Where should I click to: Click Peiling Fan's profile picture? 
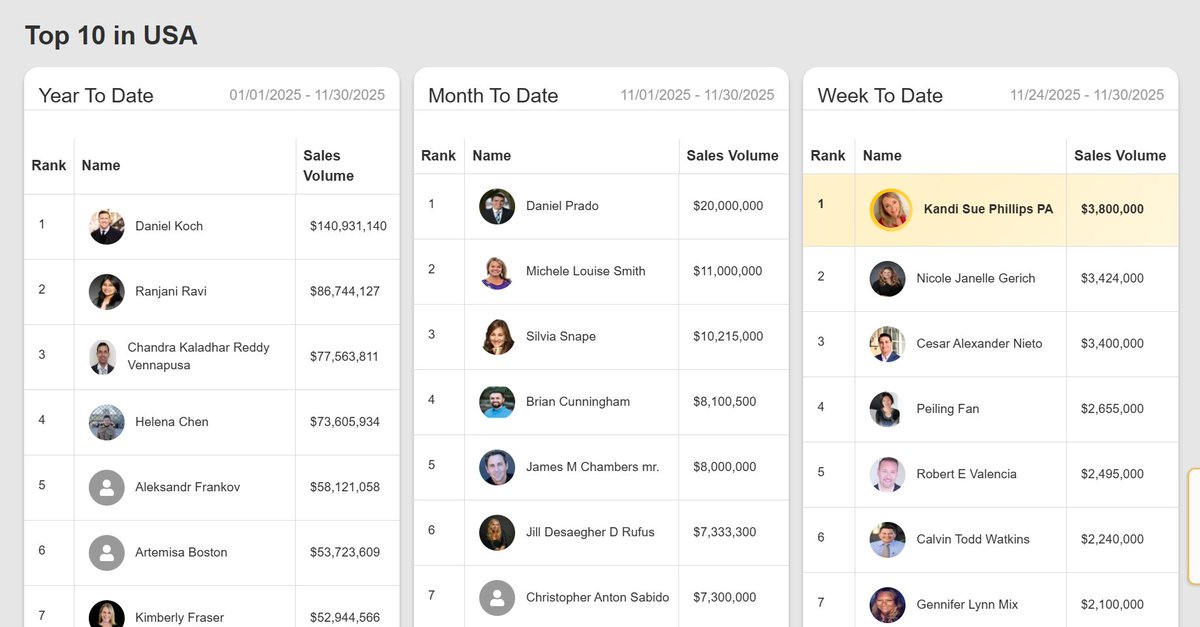coord(887,409)
